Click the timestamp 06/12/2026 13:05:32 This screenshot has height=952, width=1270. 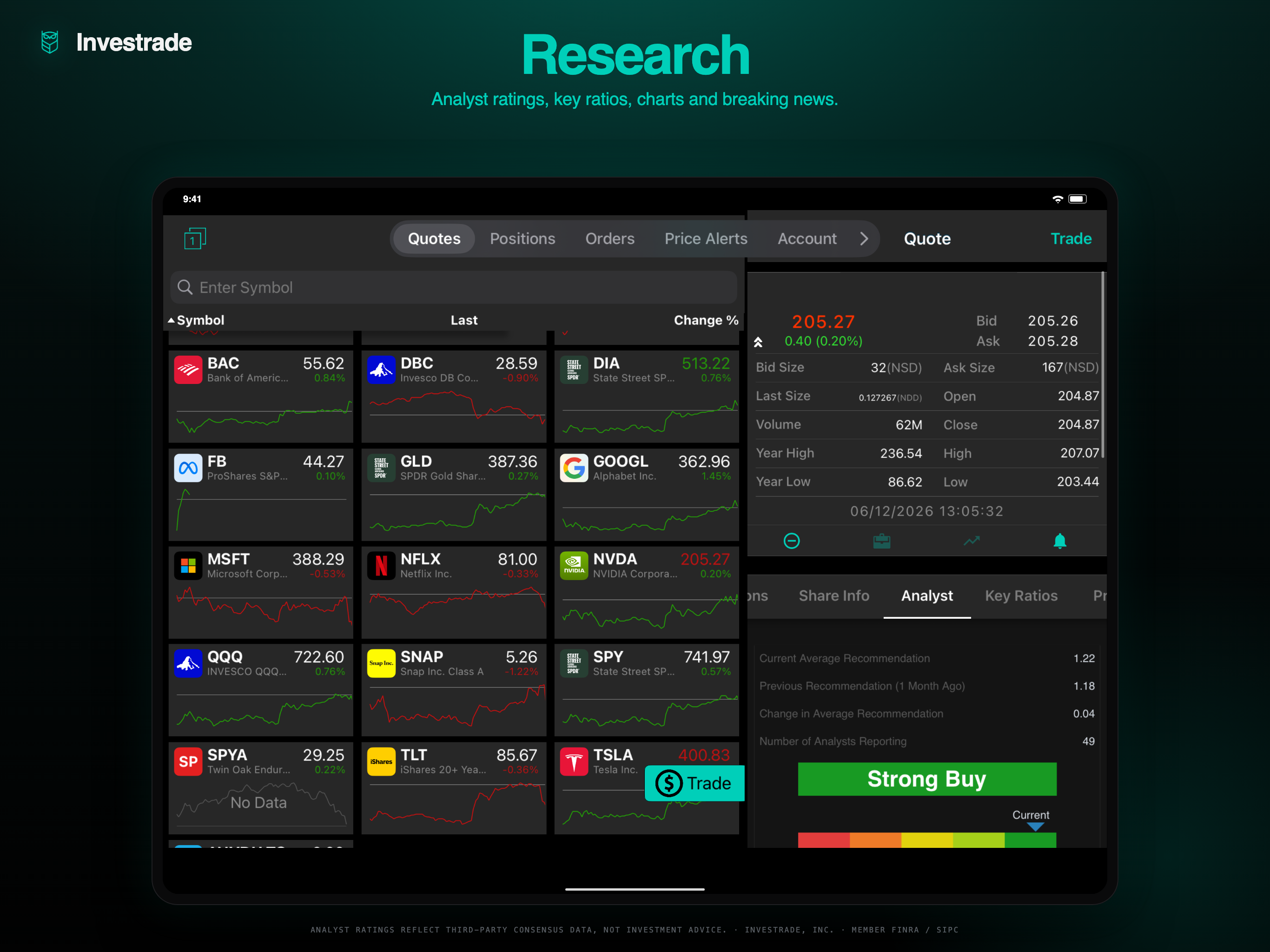pyautogui.click(x=926, y=511)
